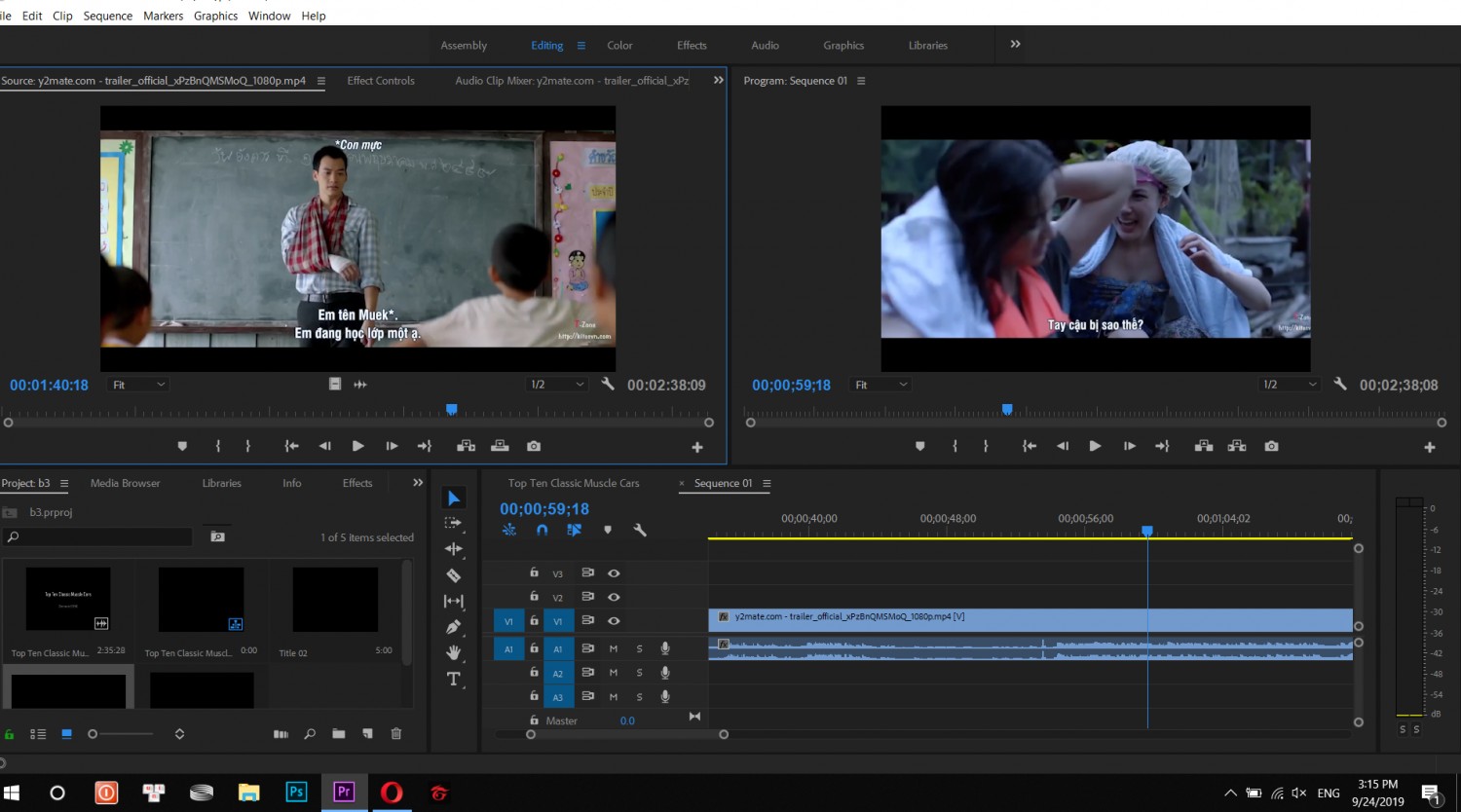The image size is (1461, 812).
Task: Select the Slip tool
Action: [x=453, y=602]
